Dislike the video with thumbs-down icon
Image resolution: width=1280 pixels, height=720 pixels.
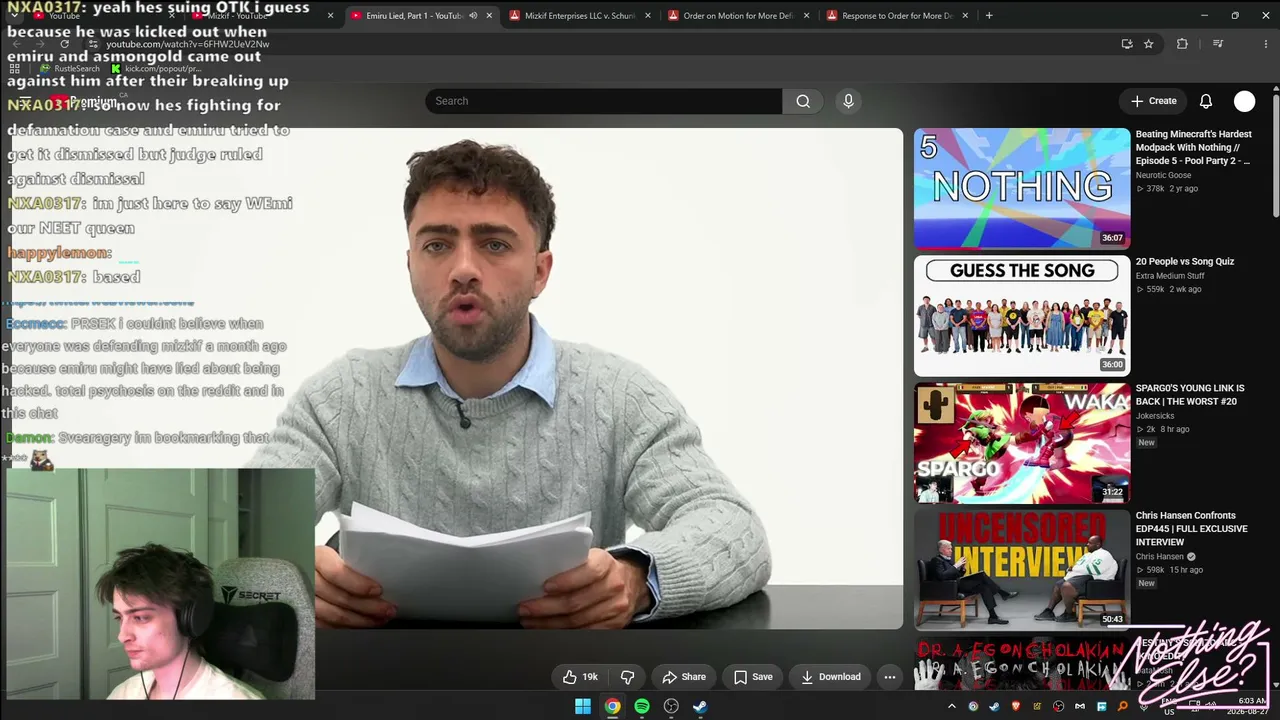(x=627, y=677)
